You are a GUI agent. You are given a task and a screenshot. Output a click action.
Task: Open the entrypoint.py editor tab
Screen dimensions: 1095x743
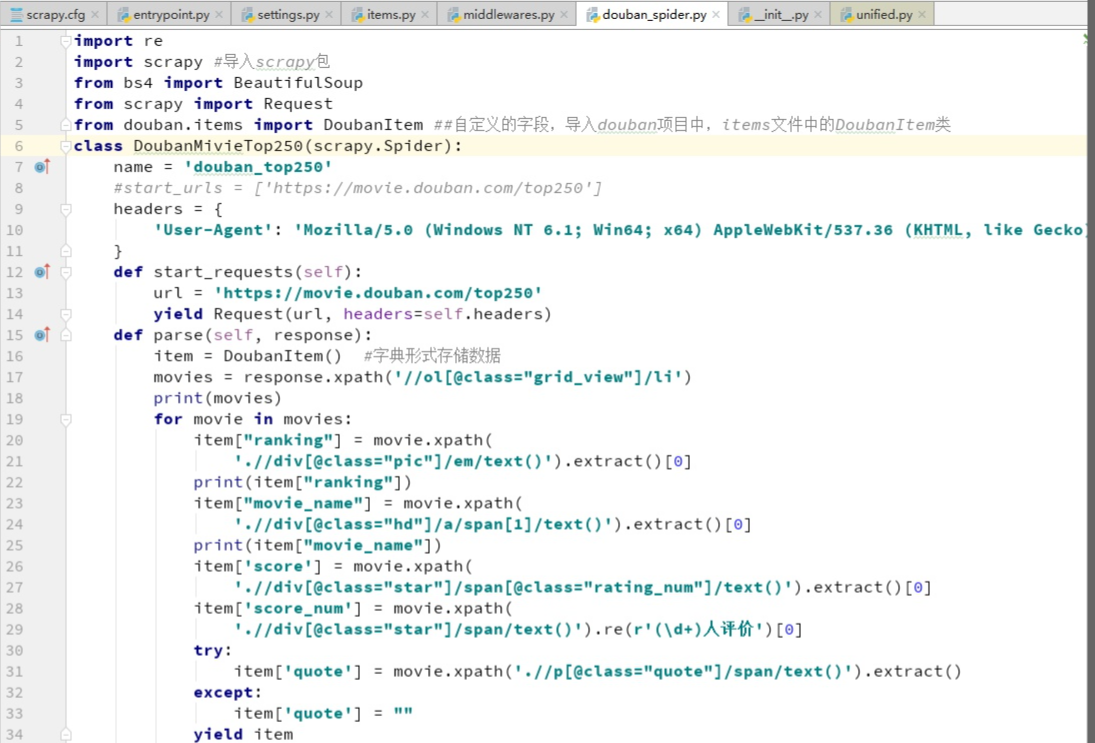coord(169,14)
